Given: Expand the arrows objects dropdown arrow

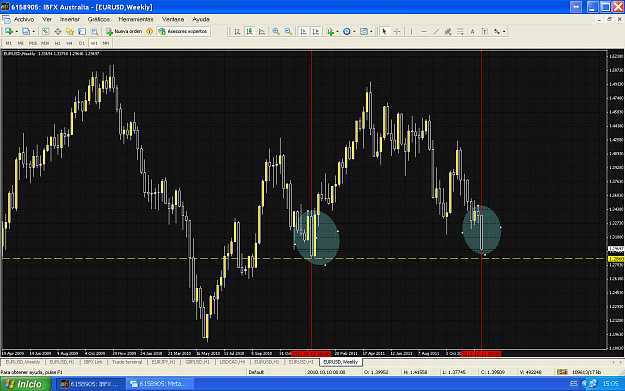Looking at the screenshot, I should [504, 31].
